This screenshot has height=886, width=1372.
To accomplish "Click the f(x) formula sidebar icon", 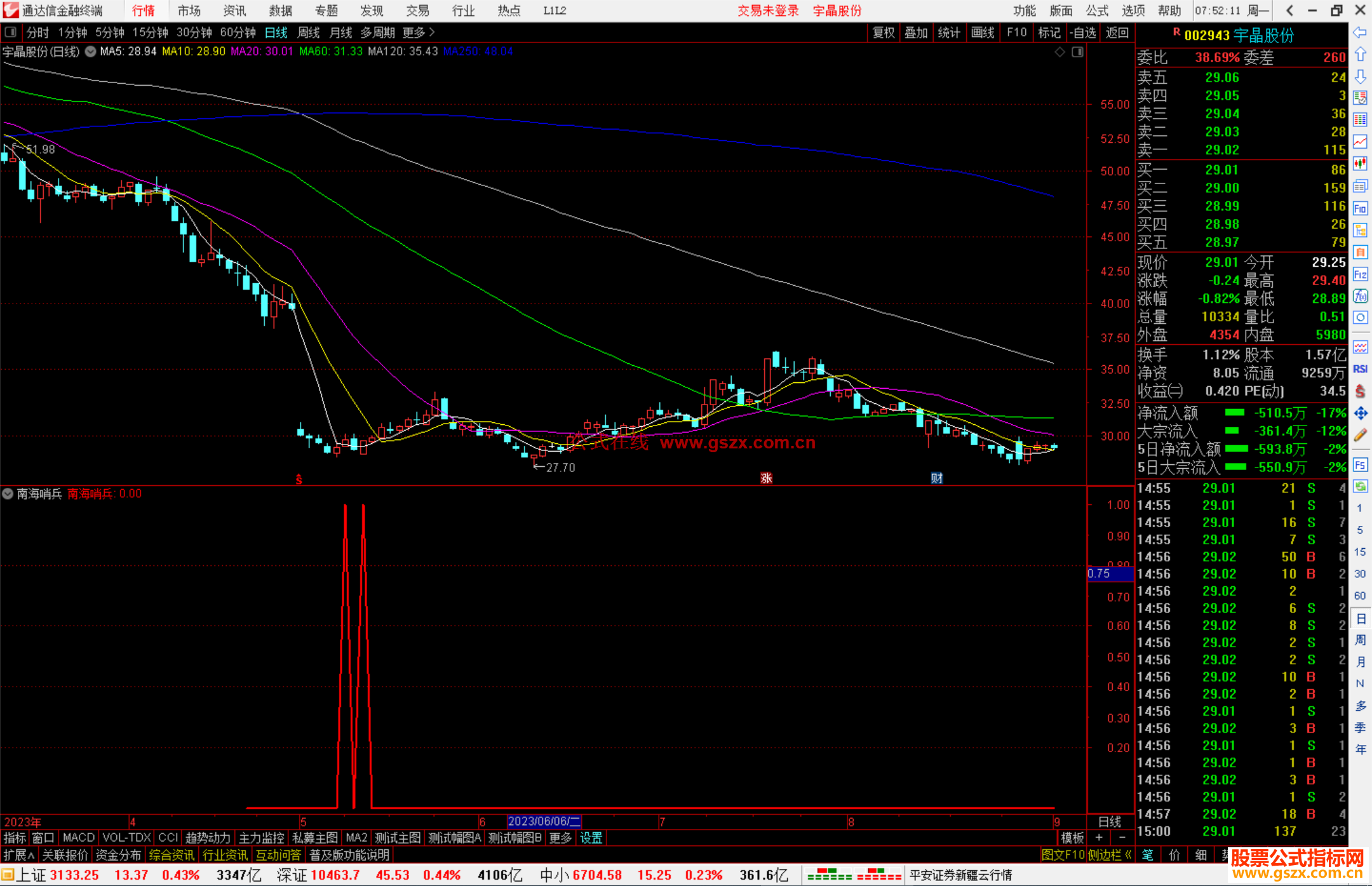I will pos(1360,297).
